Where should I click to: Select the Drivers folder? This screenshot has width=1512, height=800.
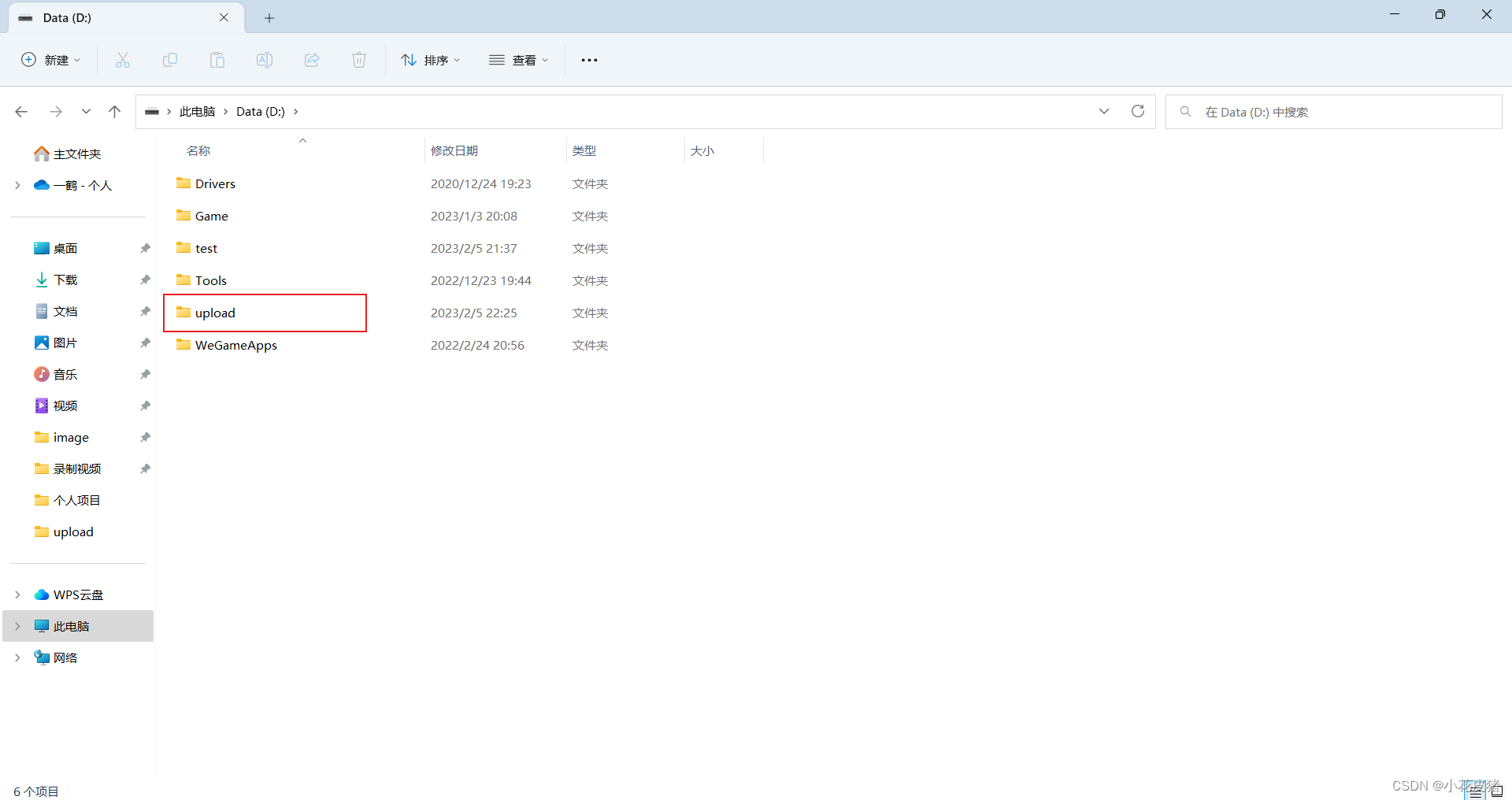click(x=215, y=183)
